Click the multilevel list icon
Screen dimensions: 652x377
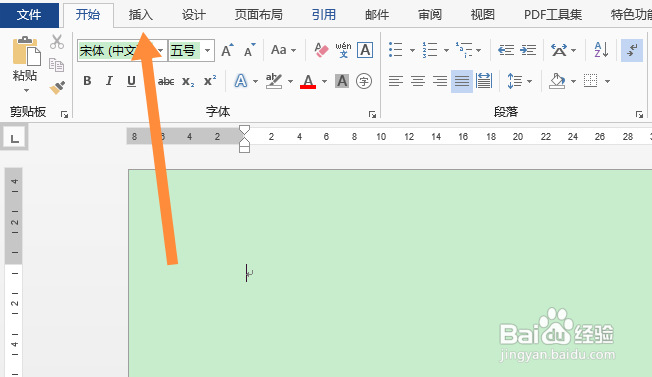pos(464,50)
